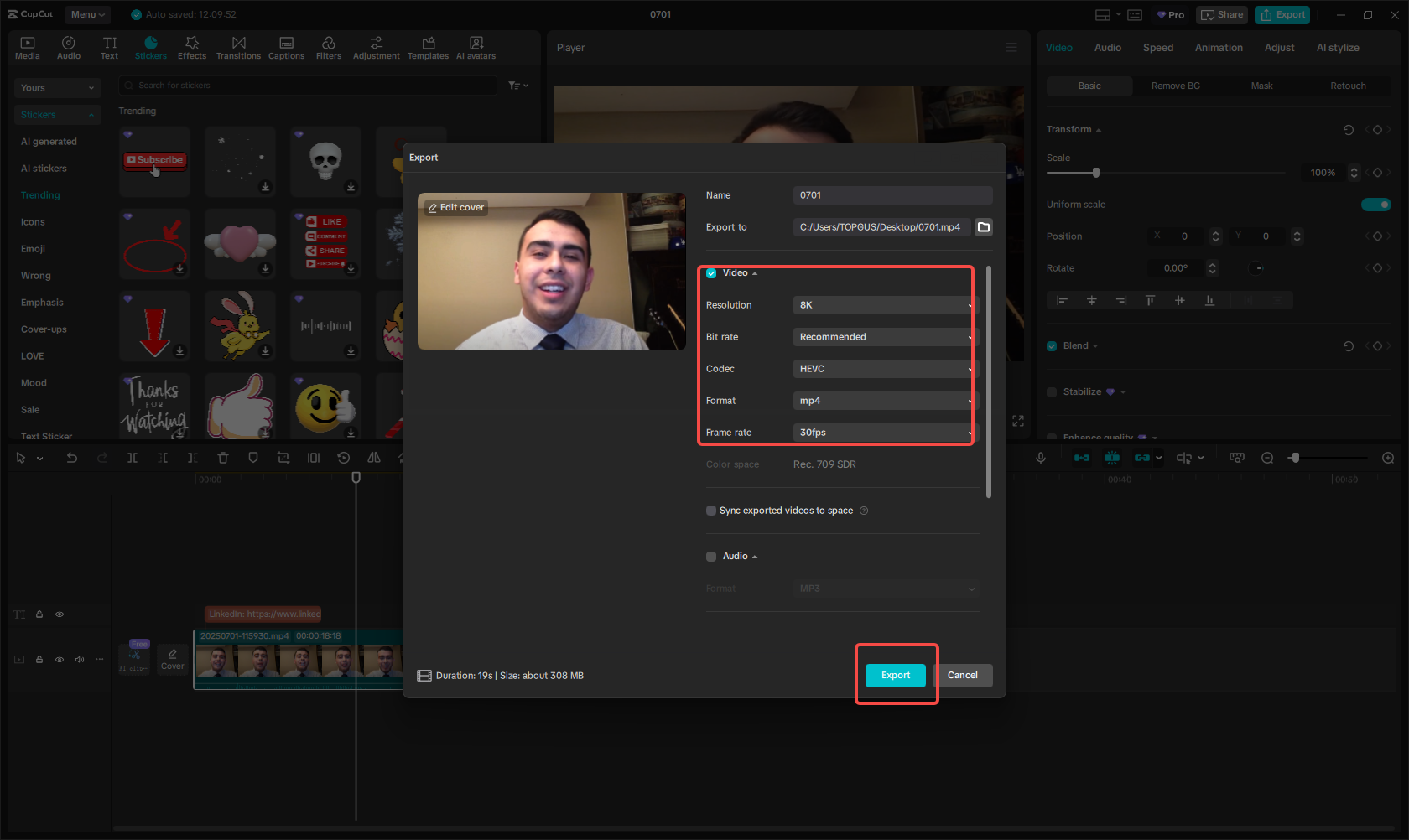The image size is (1409, 840).
Task: Zoom out the timeline with minus icon
Action: click(x=1267, y=458)
